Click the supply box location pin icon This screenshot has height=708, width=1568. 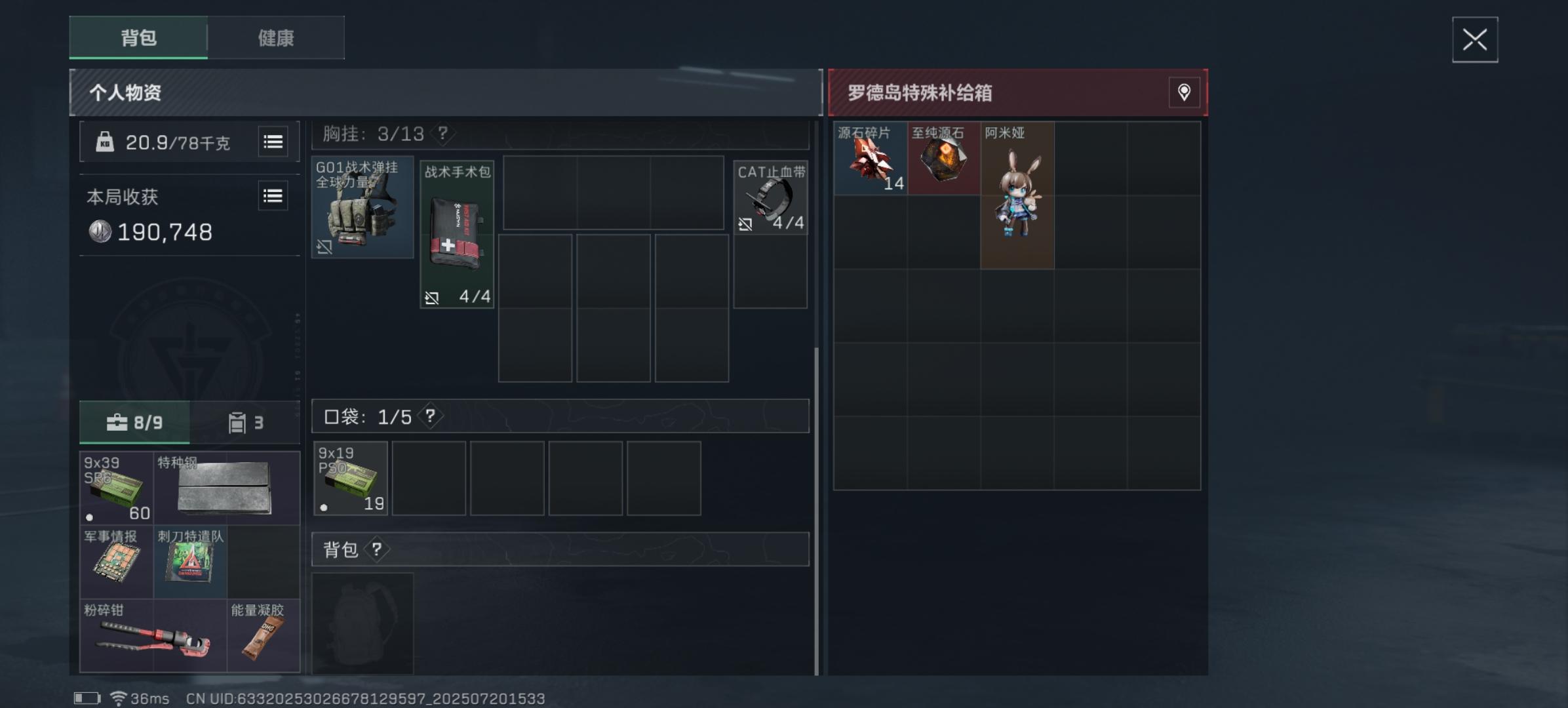click(1184, 92)
